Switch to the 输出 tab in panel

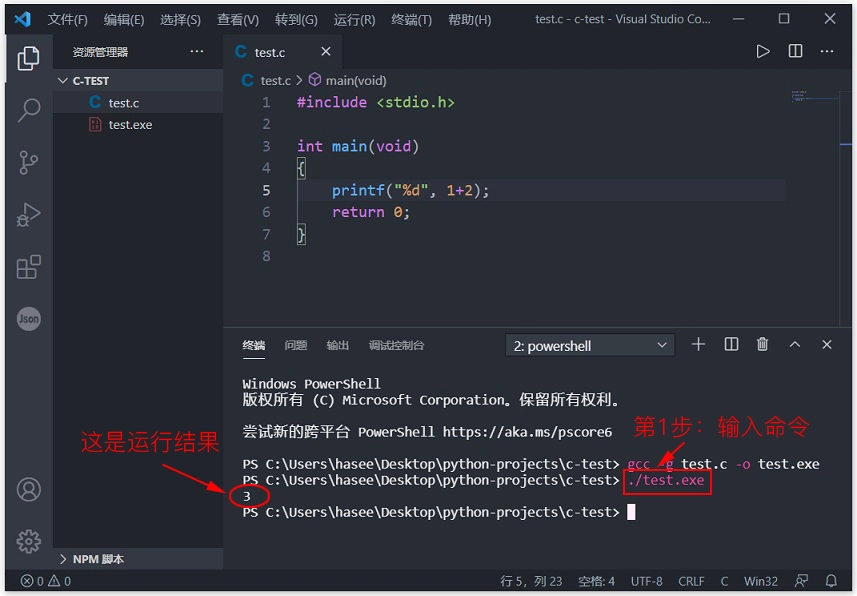pyautogui.click(x=337, y=344)
